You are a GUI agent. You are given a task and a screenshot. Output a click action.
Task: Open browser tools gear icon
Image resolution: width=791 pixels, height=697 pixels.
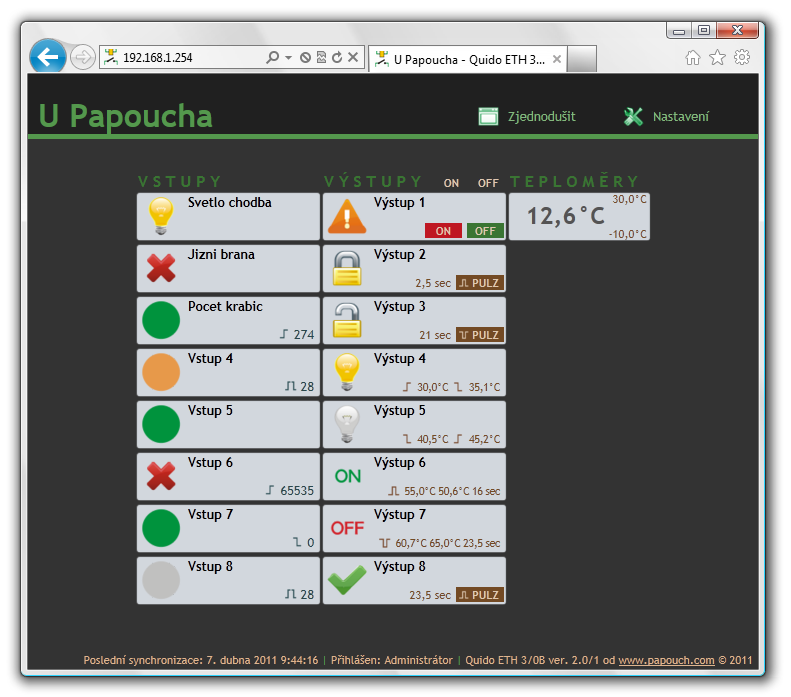742,57
